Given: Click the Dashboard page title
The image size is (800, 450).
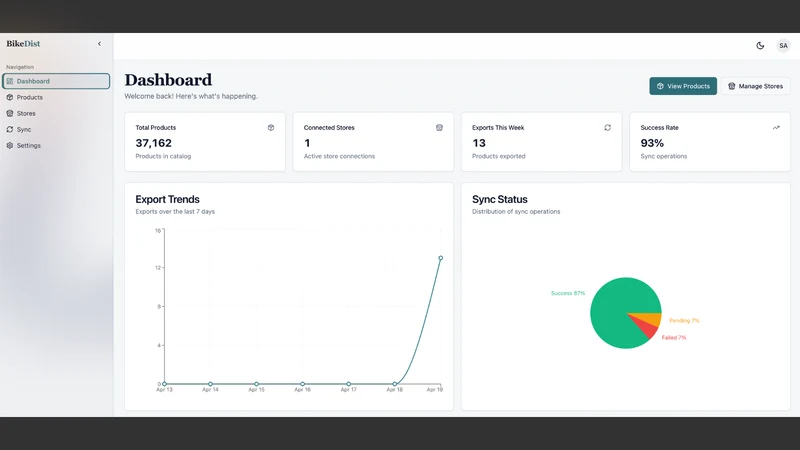Looking at the screenshot, I should point(168,80).
